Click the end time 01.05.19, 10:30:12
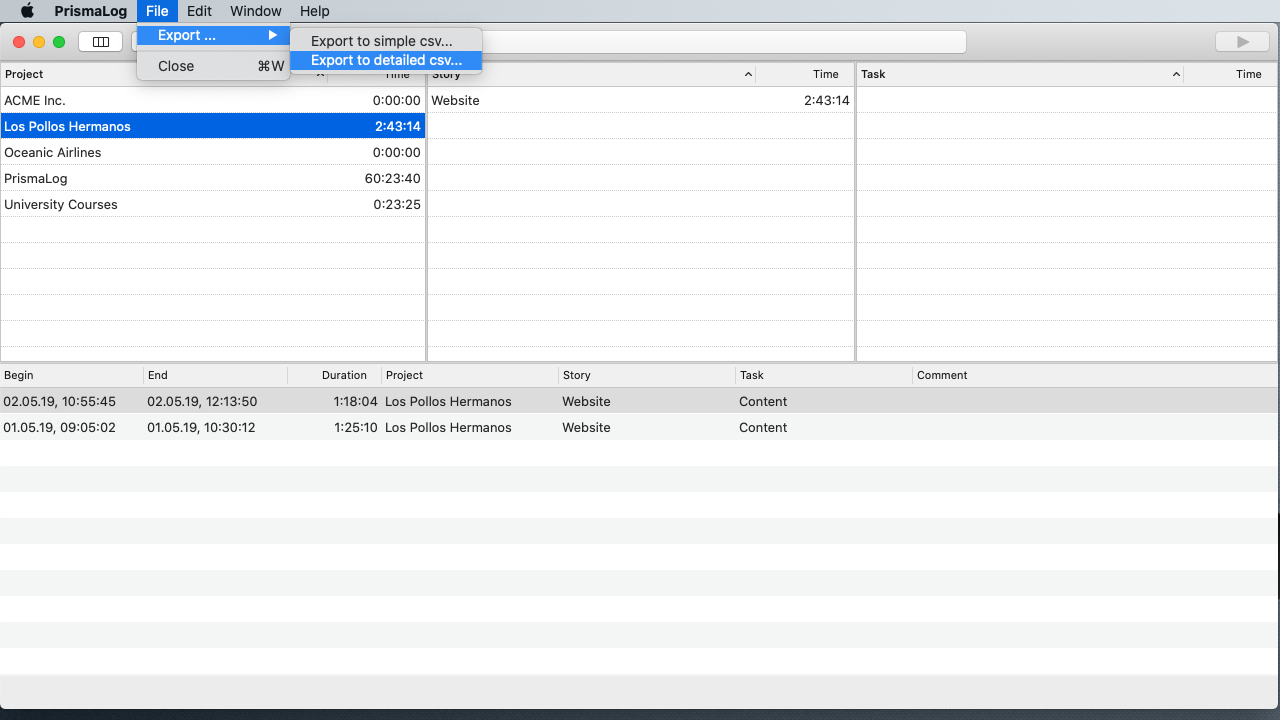 point(201,427)
